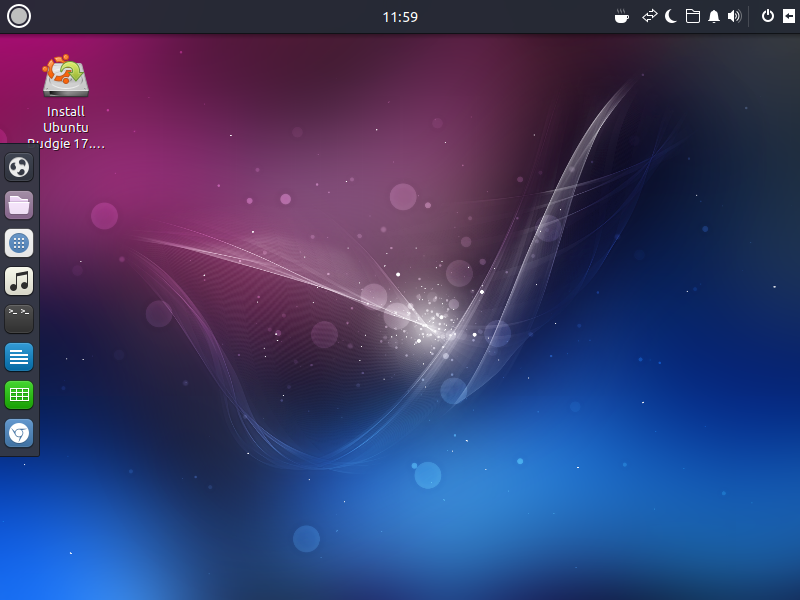Open the dotted grid app in dock
The width and height of the screenshot is (800, 600).
tap(19, 243)
